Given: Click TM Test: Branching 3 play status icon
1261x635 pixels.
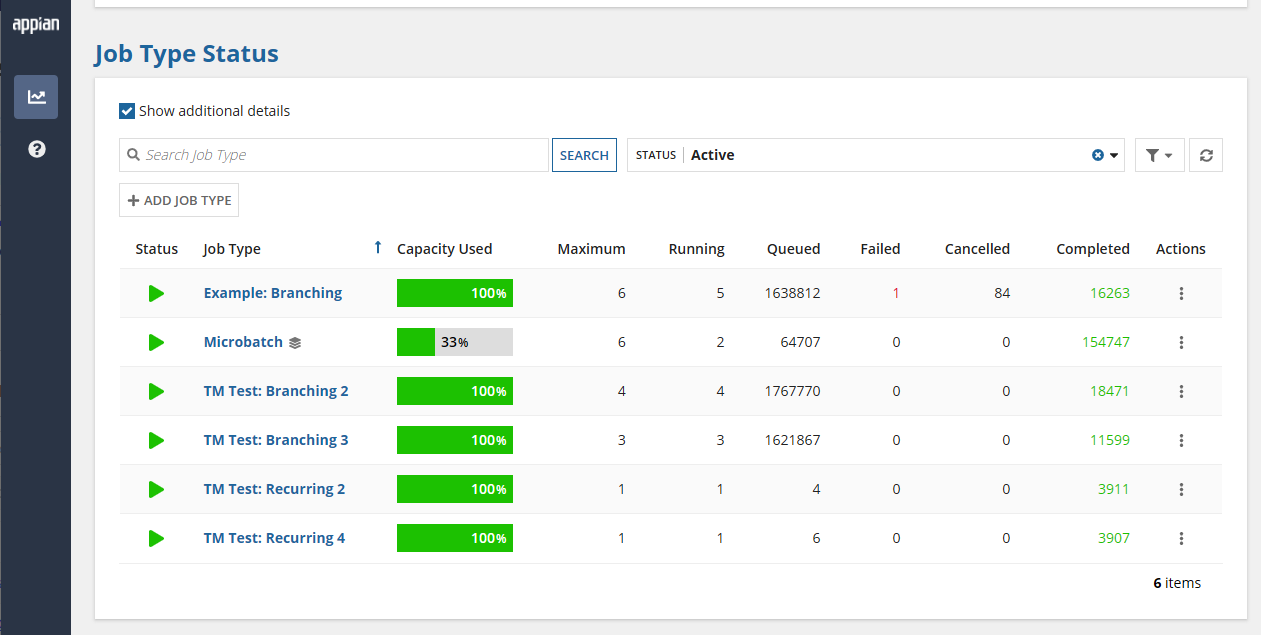Looking at the screenshot, I should 156,440.
